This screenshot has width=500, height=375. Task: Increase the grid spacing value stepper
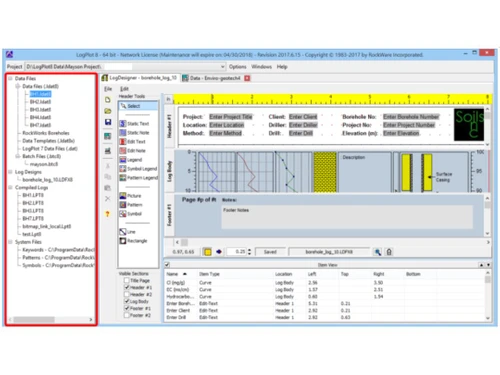point(249,250)
